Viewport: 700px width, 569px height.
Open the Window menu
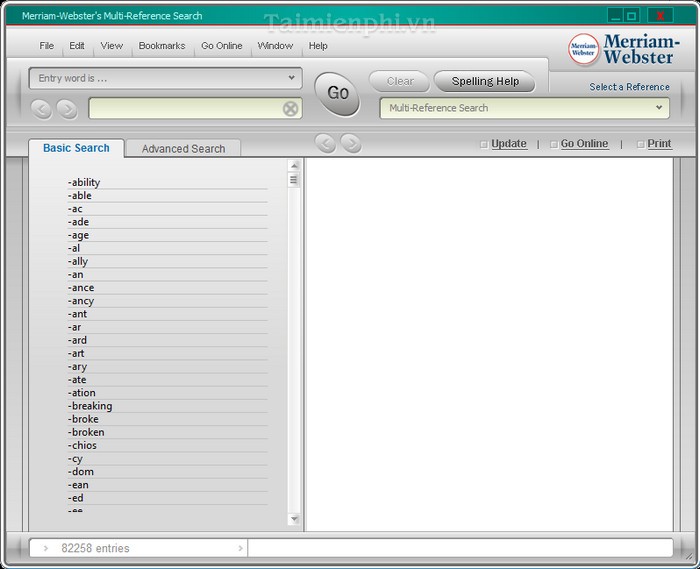point(275,46)
